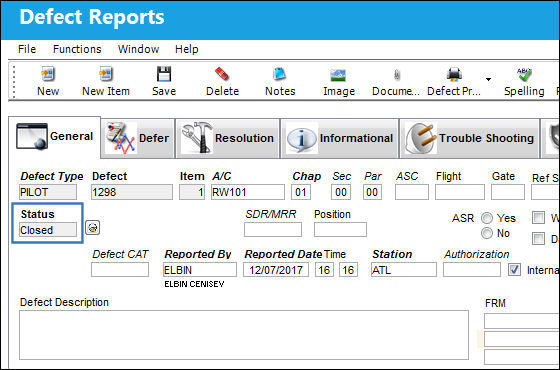Click the Defect Type field showing PILOT

pos(48,192)
